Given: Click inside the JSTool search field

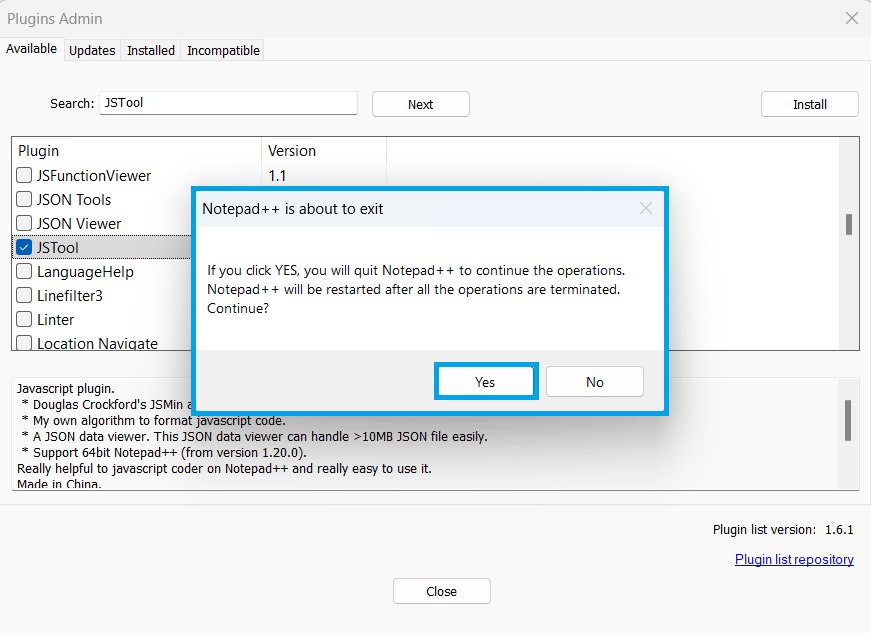Looking at the screenshot, I should click(227, 102).
